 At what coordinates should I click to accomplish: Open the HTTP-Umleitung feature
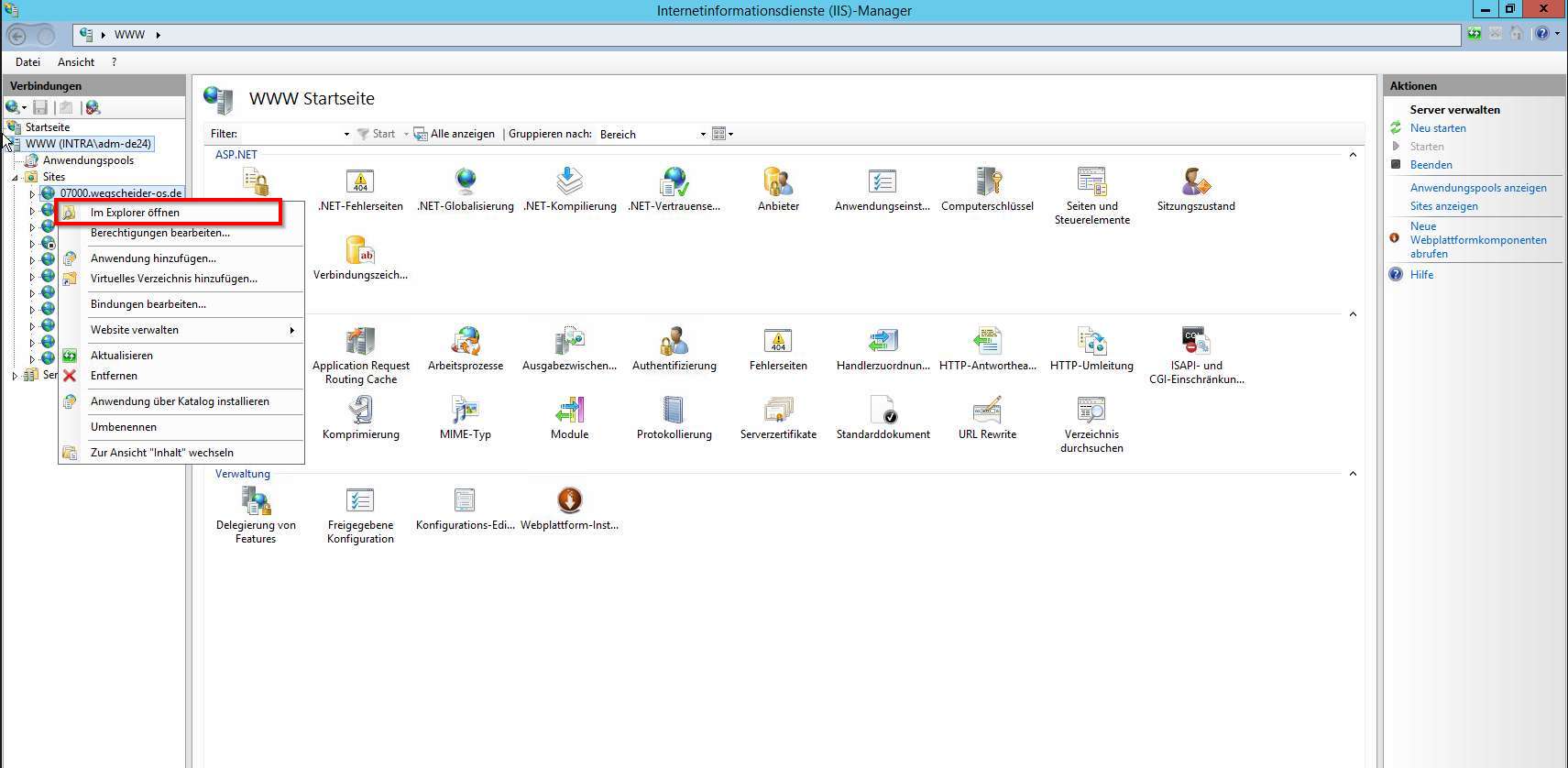pos(1091,349)
